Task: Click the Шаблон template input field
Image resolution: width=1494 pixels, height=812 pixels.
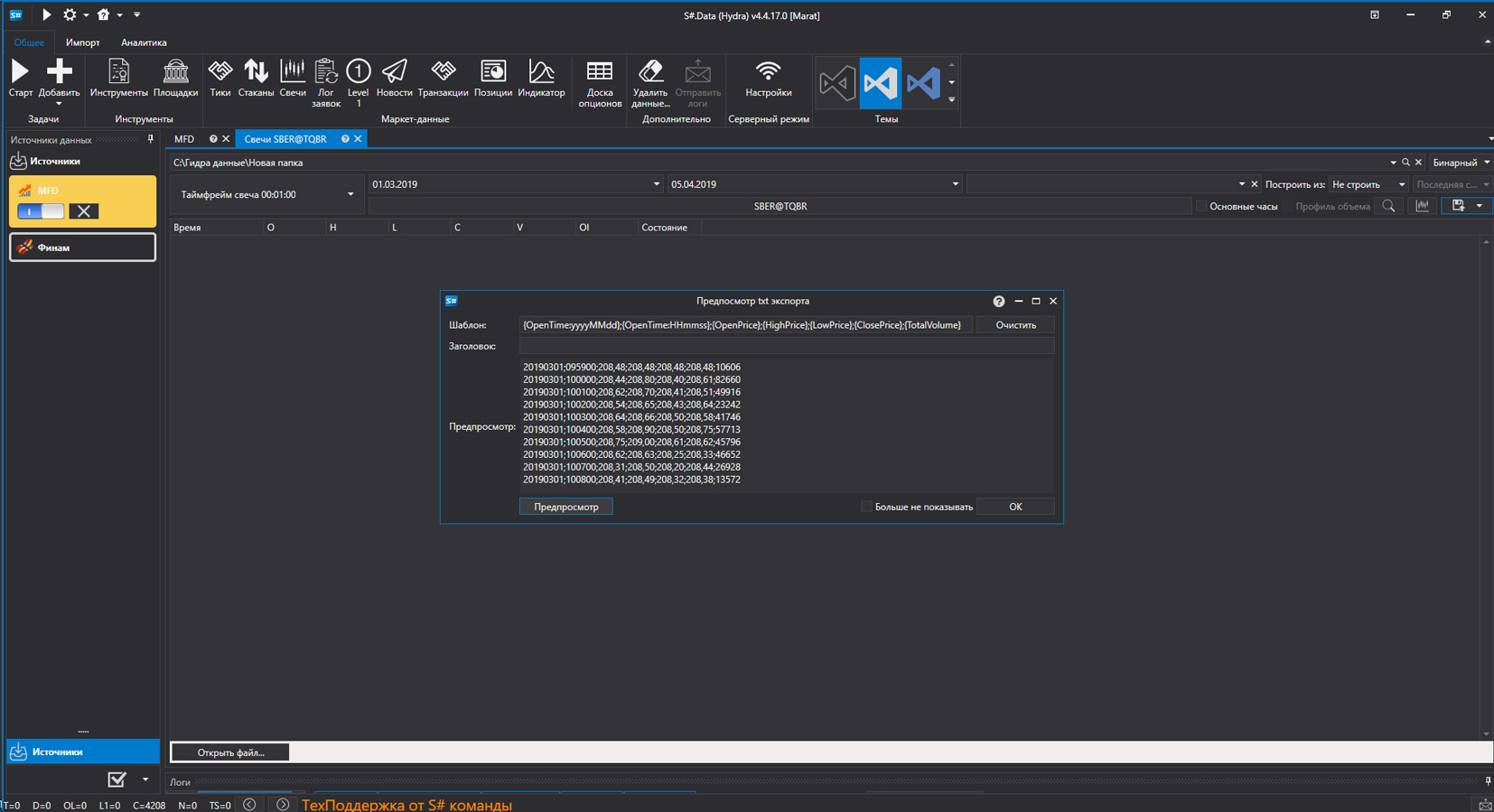Action: coord(745,325)
